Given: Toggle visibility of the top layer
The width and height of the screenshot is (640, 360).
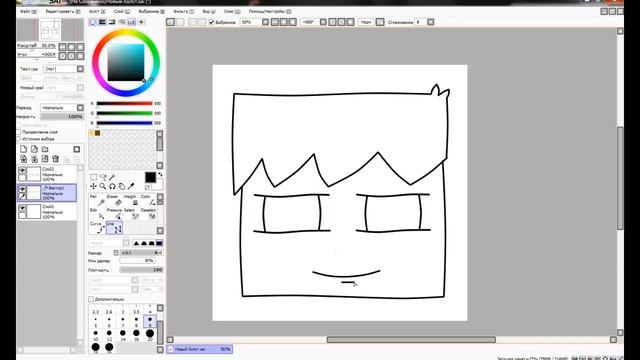Looking at the screenshot, I should pyautogui.click(x=22, y=170).
